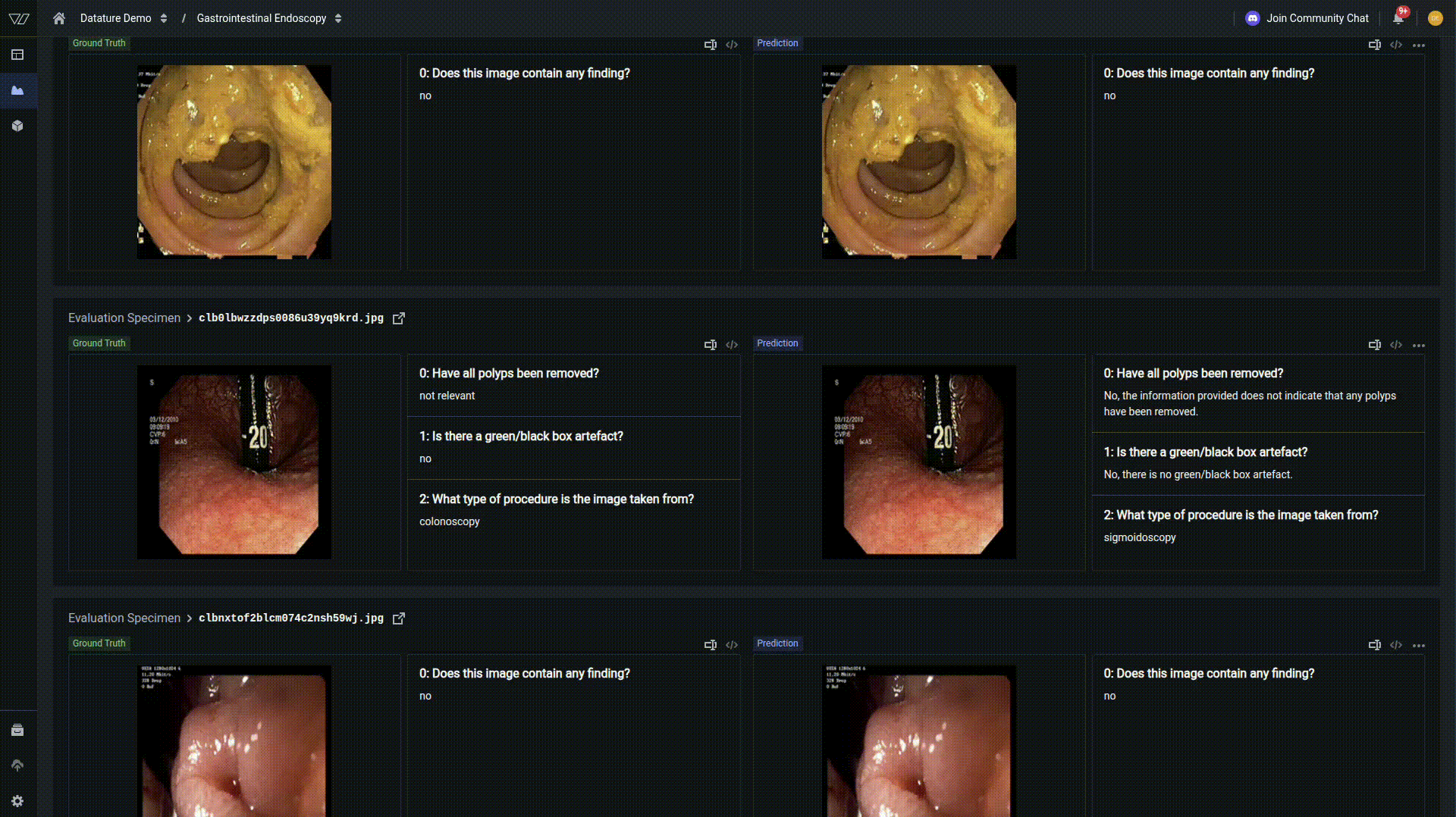Open the yellow colon prediction thumbnail
Viewport: 1456px width, 817px height.
919,162
